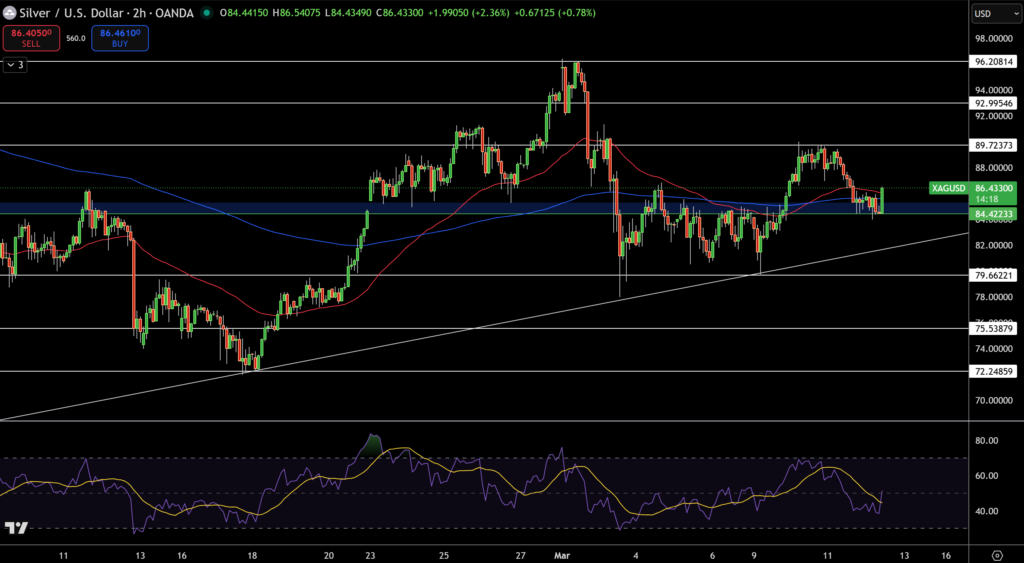
Task: Click the 72.24859 support line label
Action: coord(994,371)
